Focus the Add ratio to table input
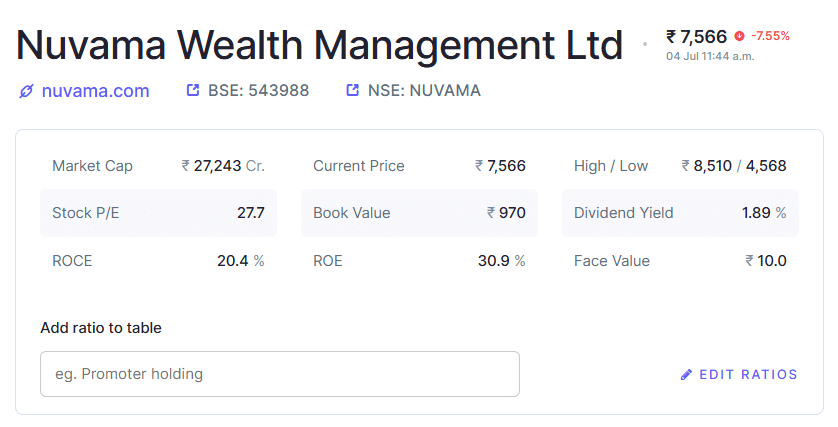Viewport: 838px width, 427px height. 280,374
